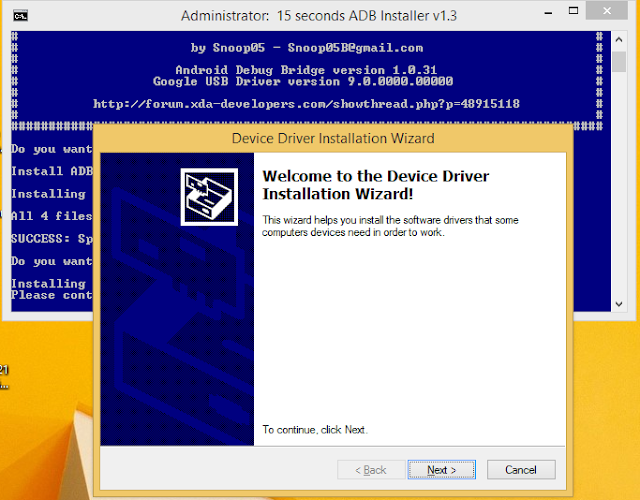Viewport: 640px width, 500px height.
Task: Click "To continue, click Next." text
Action: (315, 430)
